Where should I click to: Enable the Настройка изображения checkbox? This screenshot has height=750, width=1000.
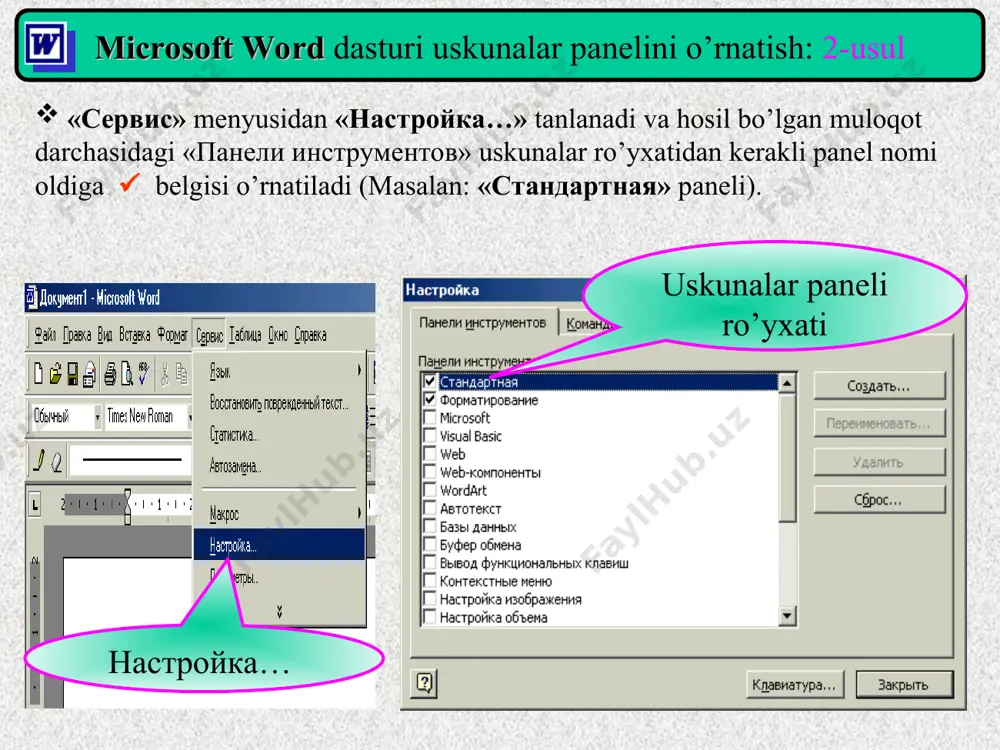coord(430,599)
